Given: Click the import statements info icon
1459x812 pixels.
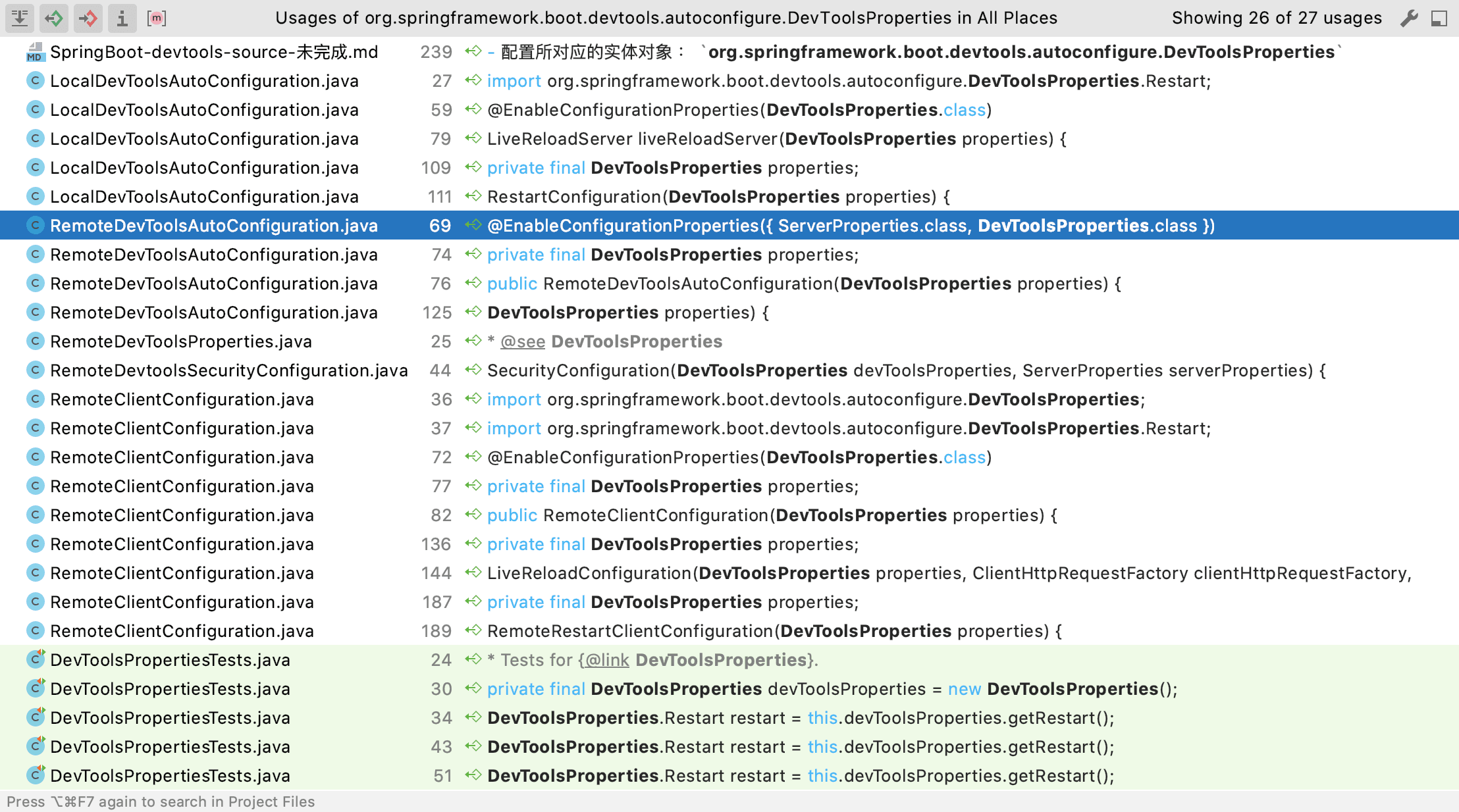Looking at the screenshot, I should coord(122,18).
